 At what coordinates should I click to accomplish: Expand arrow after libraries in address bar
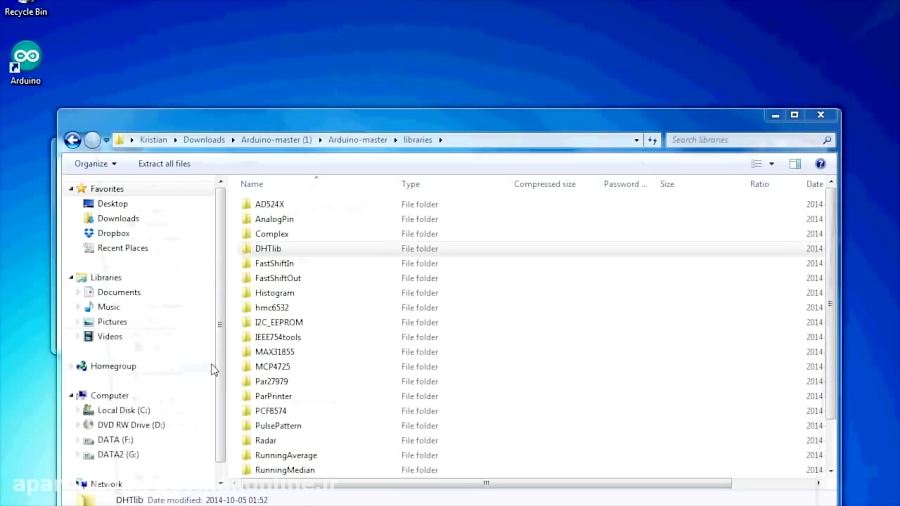pos(440,140)
